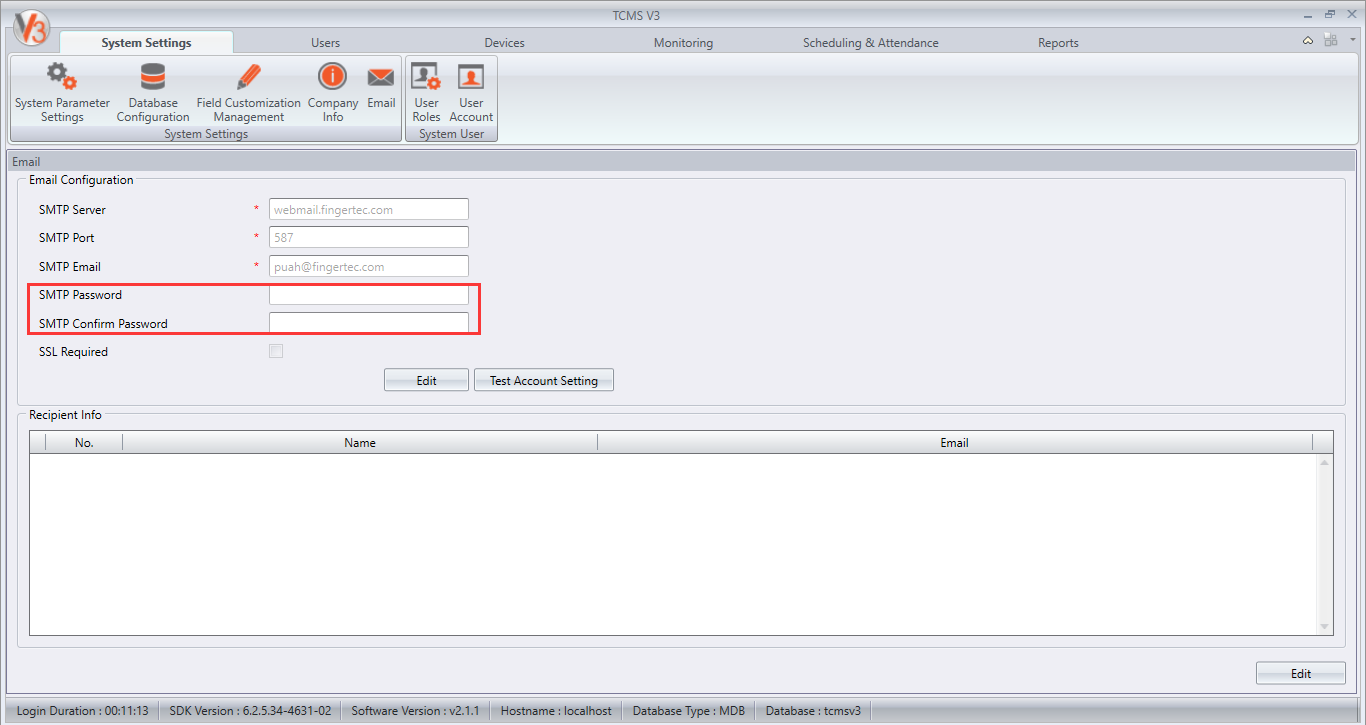Click the SMTP Server input field
Viewport: 1366px width, 725px height.
point(368,209)
